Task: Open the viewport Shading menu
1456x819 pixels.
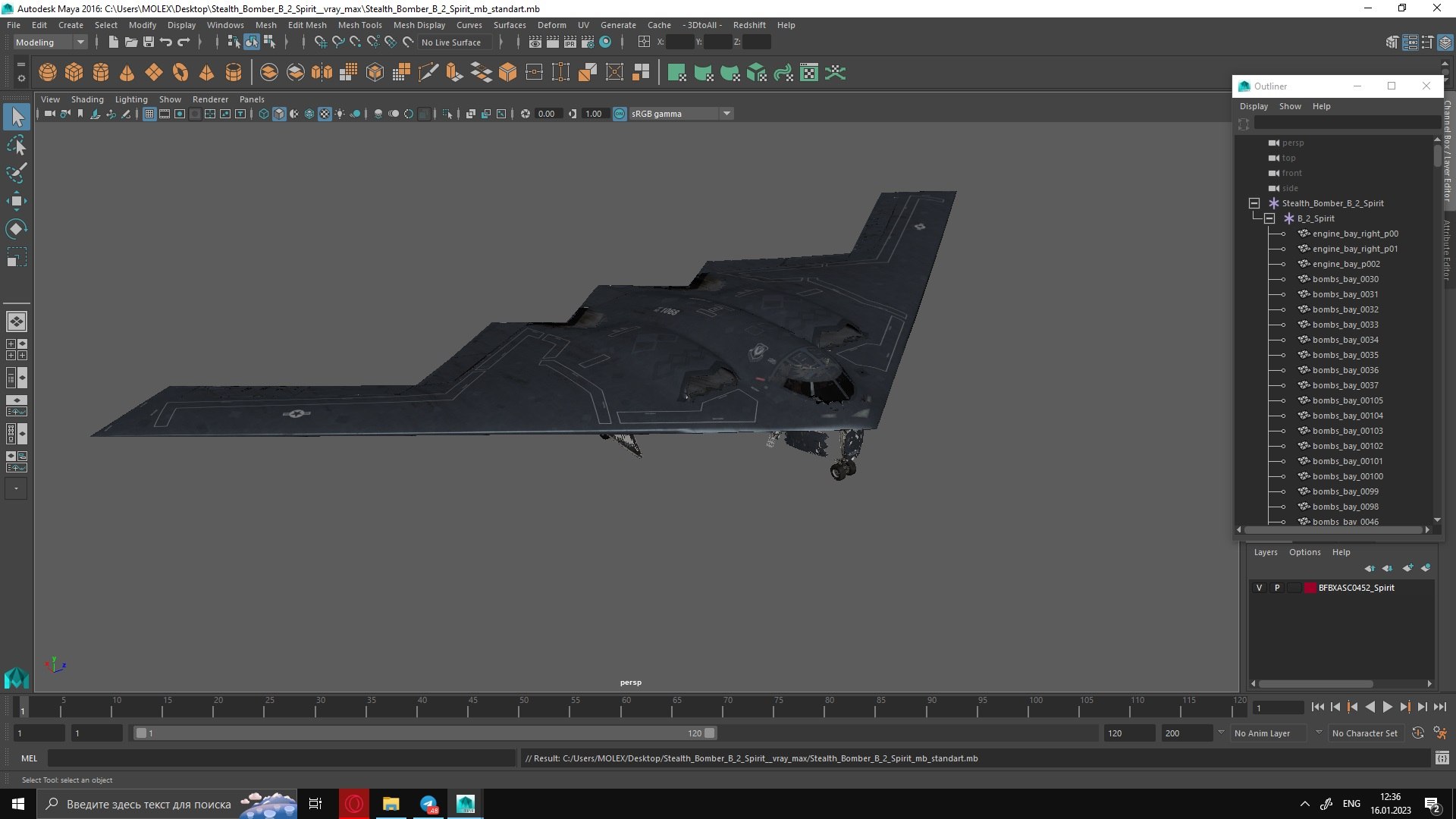Action: point(87,99)
